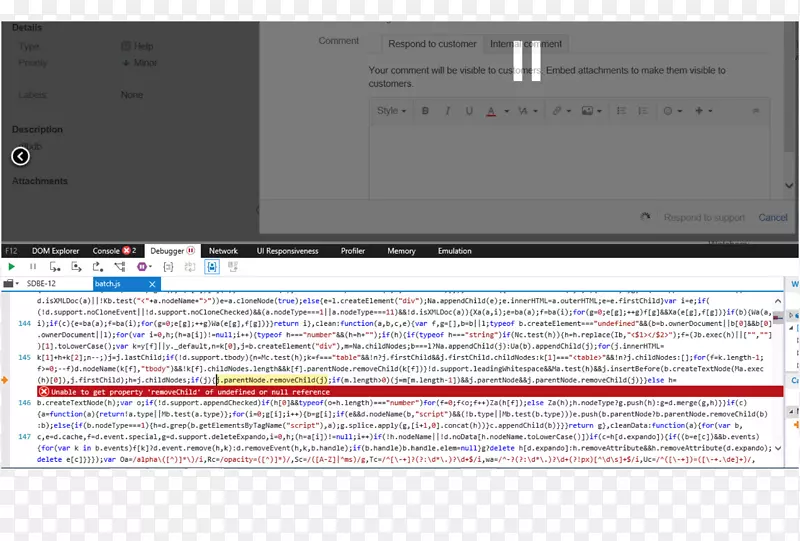Image resolution: width=800 pixels, height=541 pixels.
Task: Open the text color picker arrow
Action: (x=505, y=111)
